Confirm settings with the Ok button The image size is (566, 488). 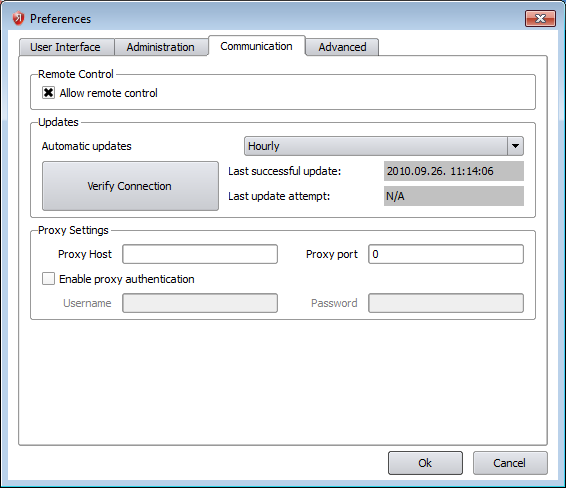(x=425, y=463)
